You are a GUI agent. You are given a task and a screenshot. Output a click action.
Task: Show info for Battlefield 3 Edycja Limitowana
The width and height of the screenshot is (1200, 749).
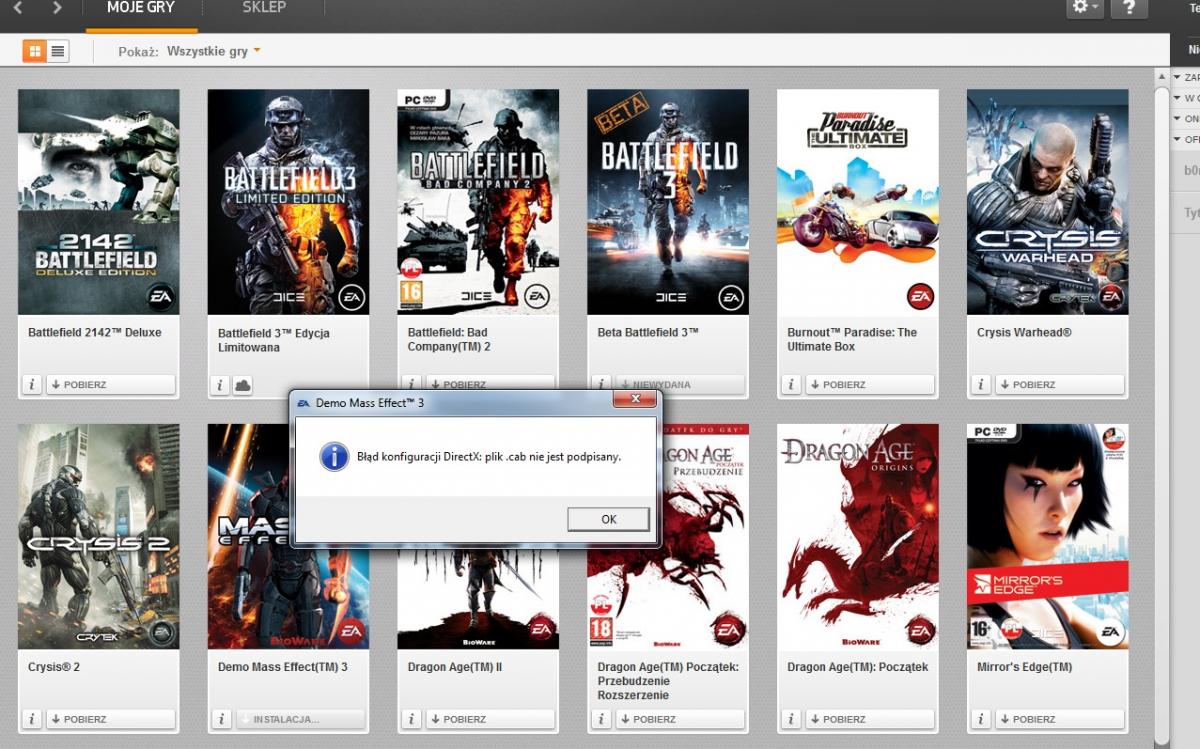[x=222, y=385]
